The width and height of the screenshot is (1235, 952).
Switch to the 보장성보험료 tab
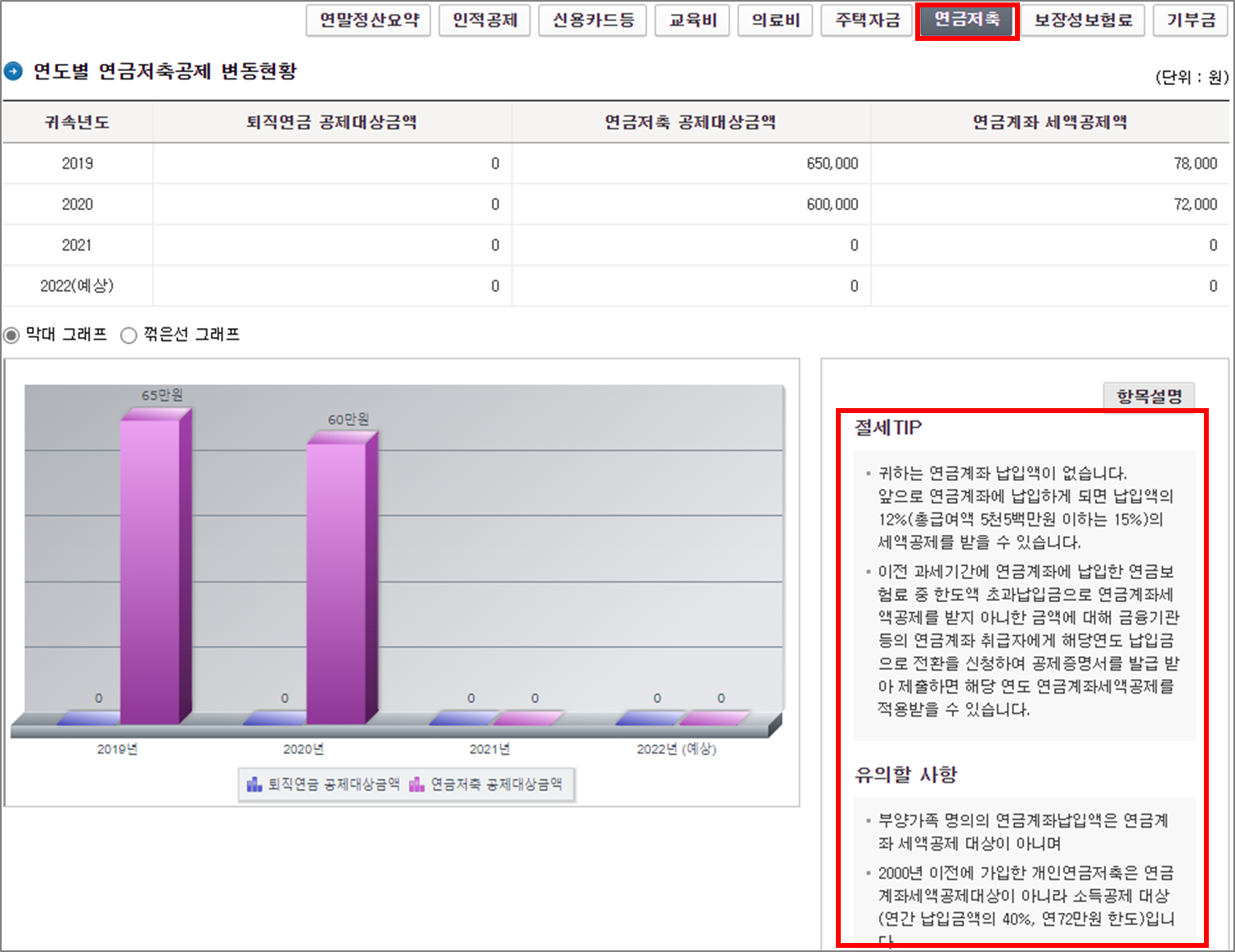click(x=1084, y=20)
